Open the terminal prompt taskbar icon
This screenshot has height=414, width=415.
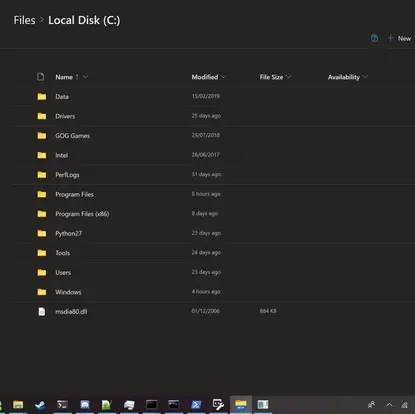coord(62,405)
